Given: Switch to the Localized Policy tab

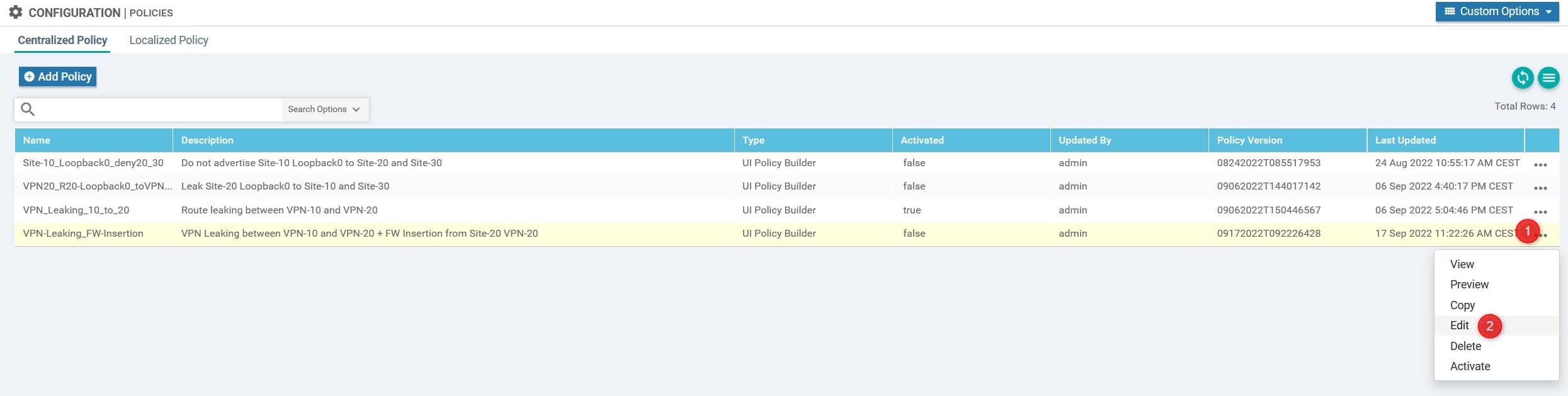Looking at the screenshot, I should [x=169, y=40].
